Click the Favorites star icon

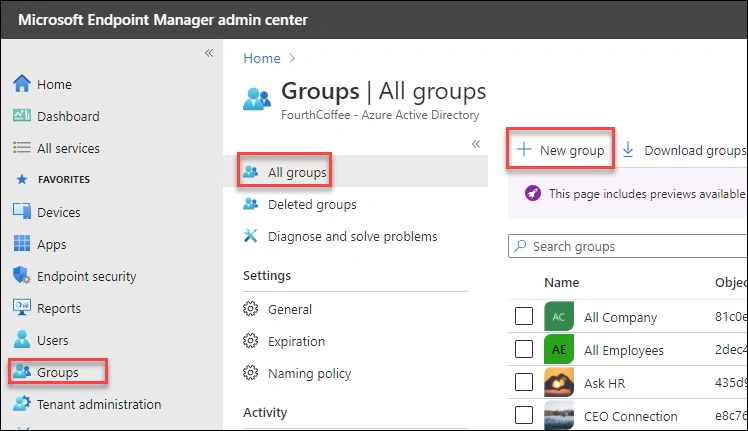pos(22,179)
